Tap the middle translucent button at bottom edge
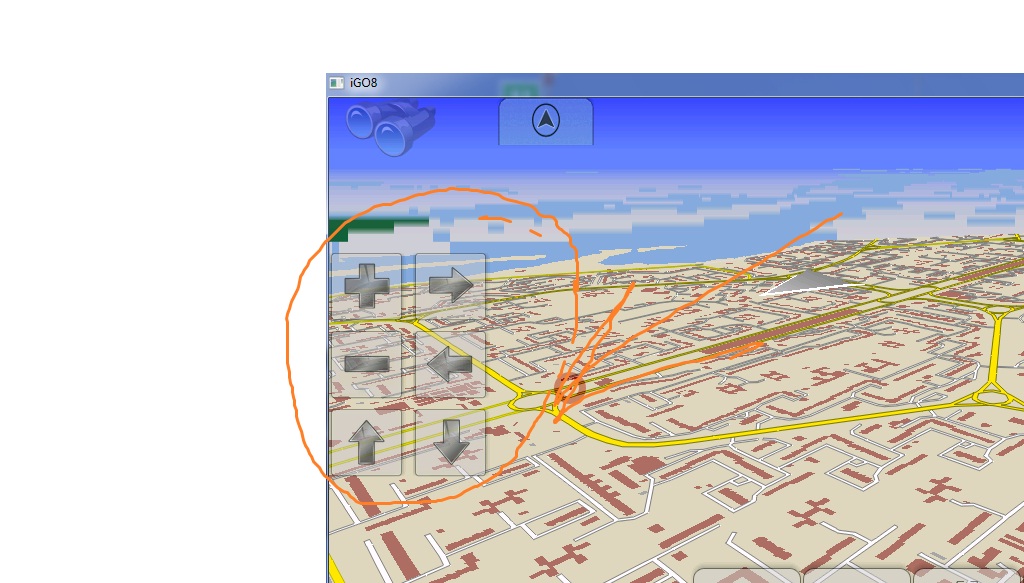The height and width of the screenshot is (583, 1024). [x=856, y=575]
